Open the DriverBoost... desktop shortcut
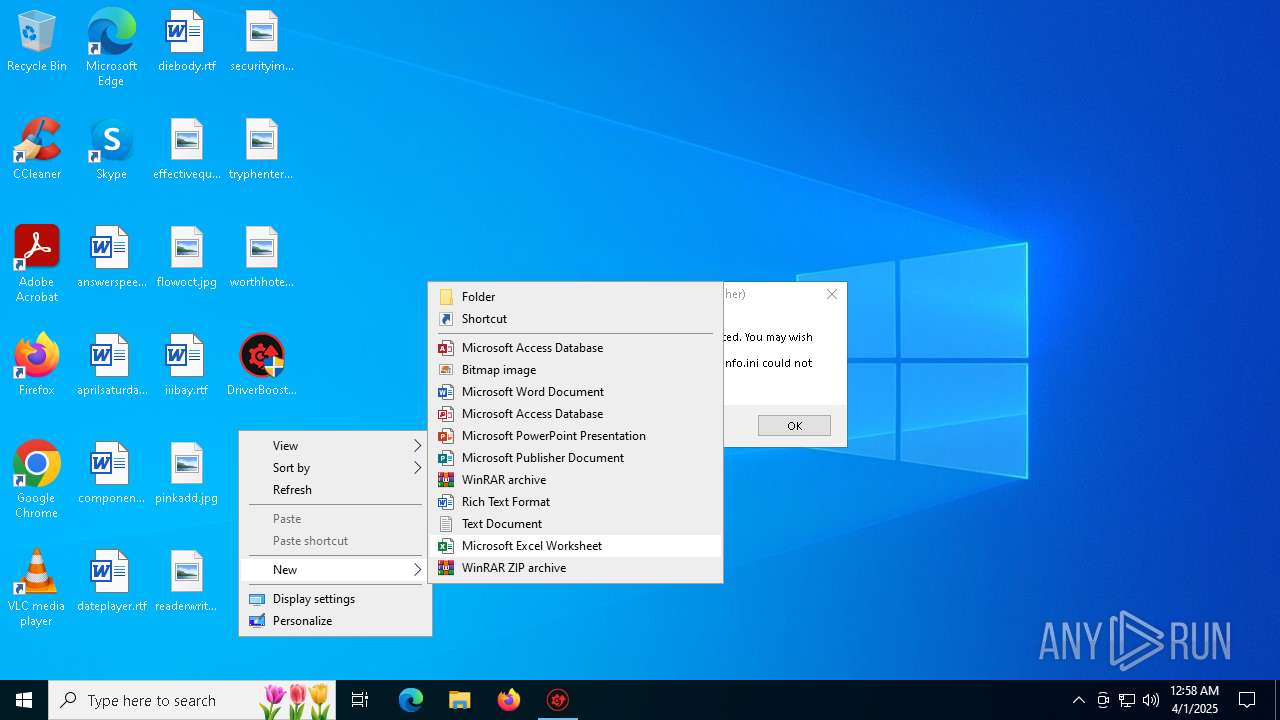 262,366
